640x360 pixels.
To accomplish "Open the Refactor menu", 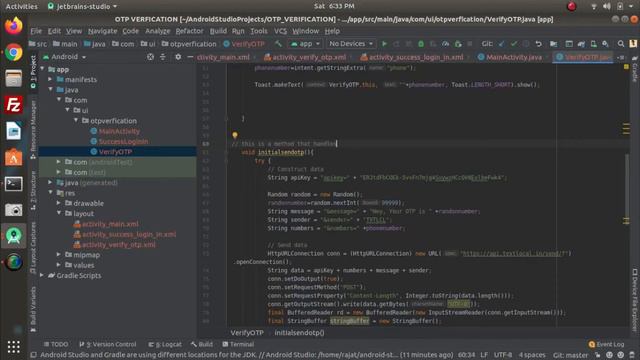I will coord(189,31).
